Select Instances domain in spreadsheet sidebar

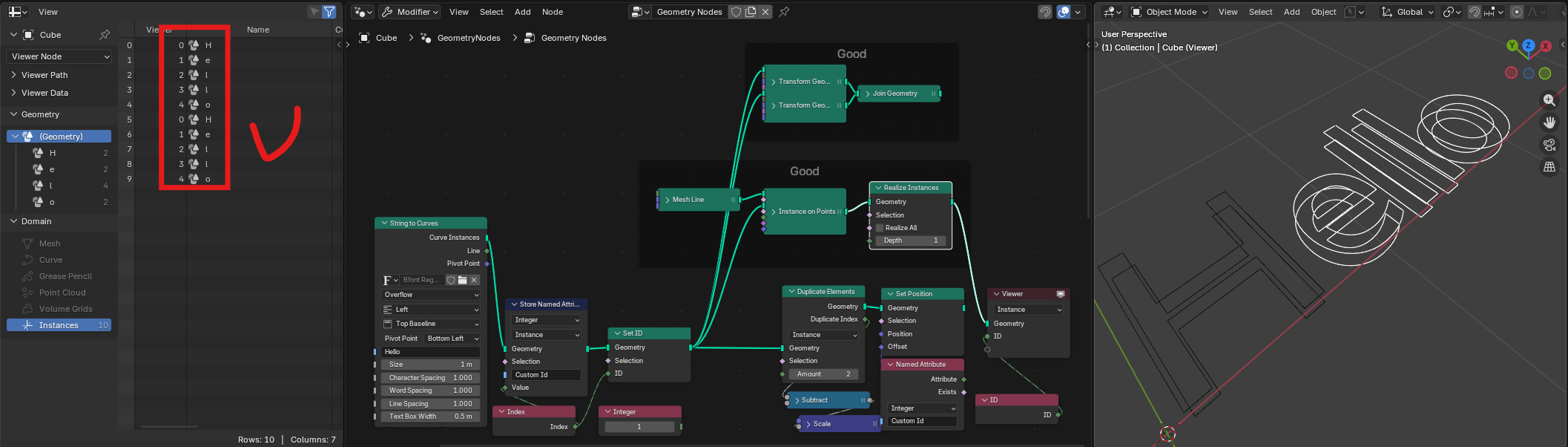tap(59, 325)
